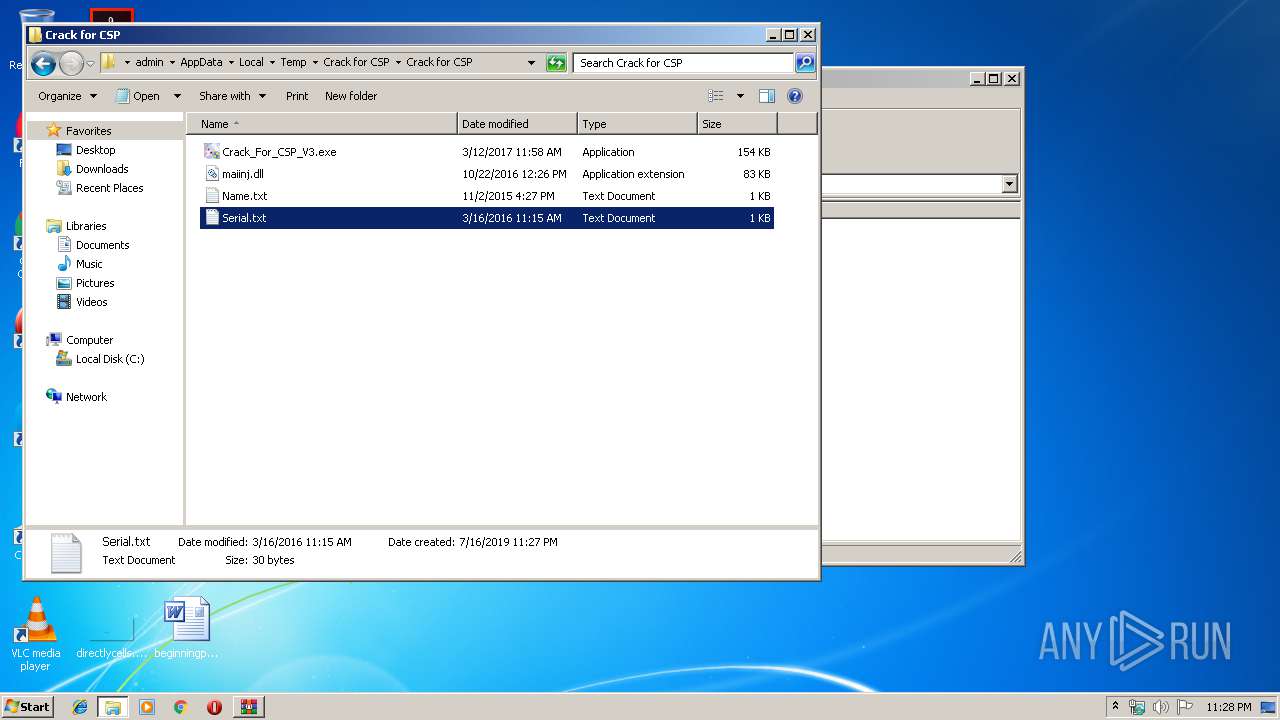The width and height of the screenshot is (1280, 720).
Task: Sort files by the Size column
Action: (737, 124)
